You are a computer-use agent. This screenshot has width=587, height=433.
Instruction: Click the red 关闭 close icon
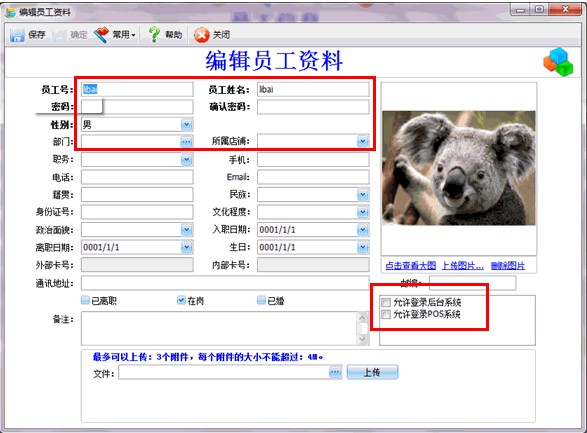[x=201, y=35]
